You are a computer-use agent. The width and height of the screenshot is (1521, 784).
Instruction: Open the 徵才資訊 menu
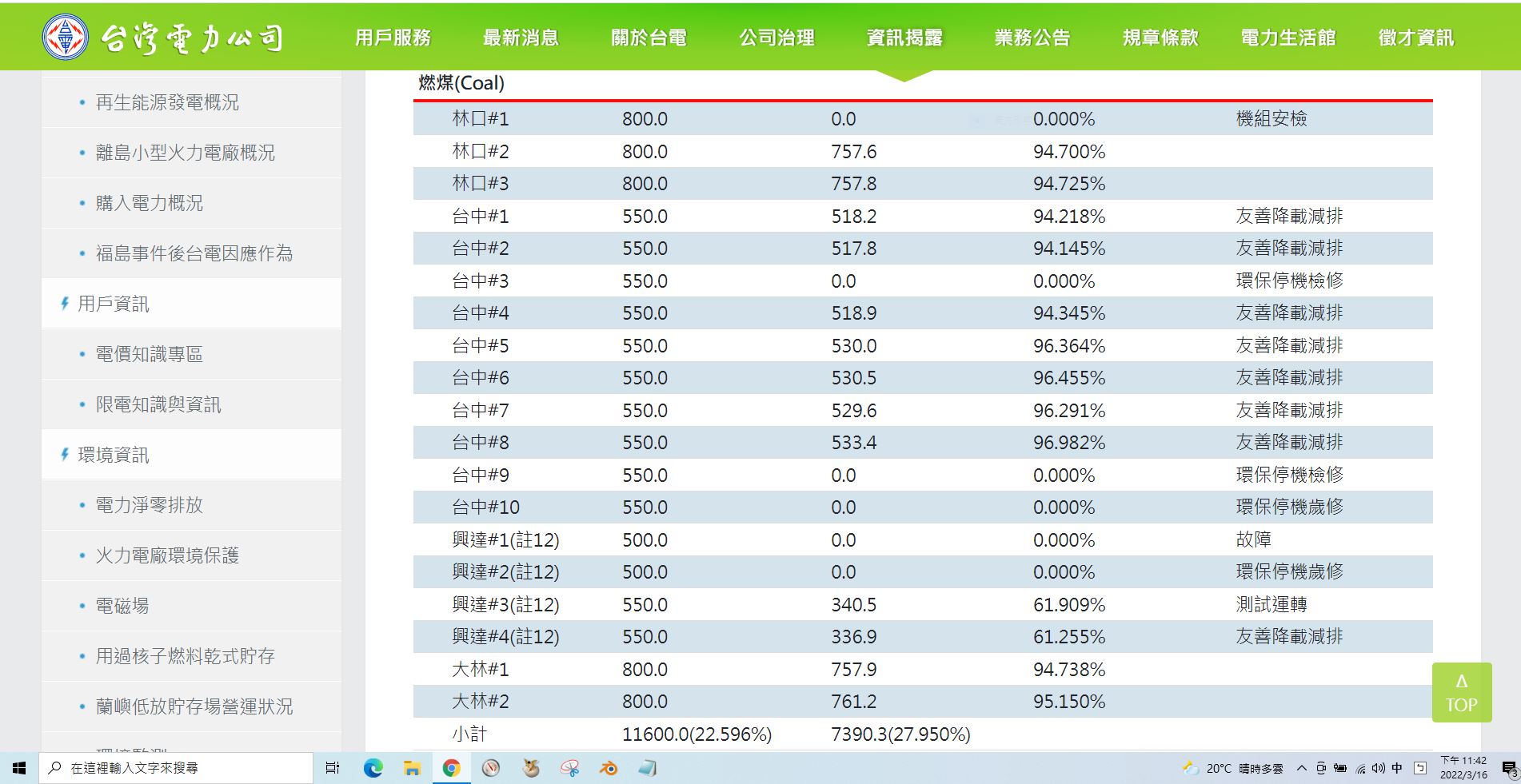coord(1416,38)
